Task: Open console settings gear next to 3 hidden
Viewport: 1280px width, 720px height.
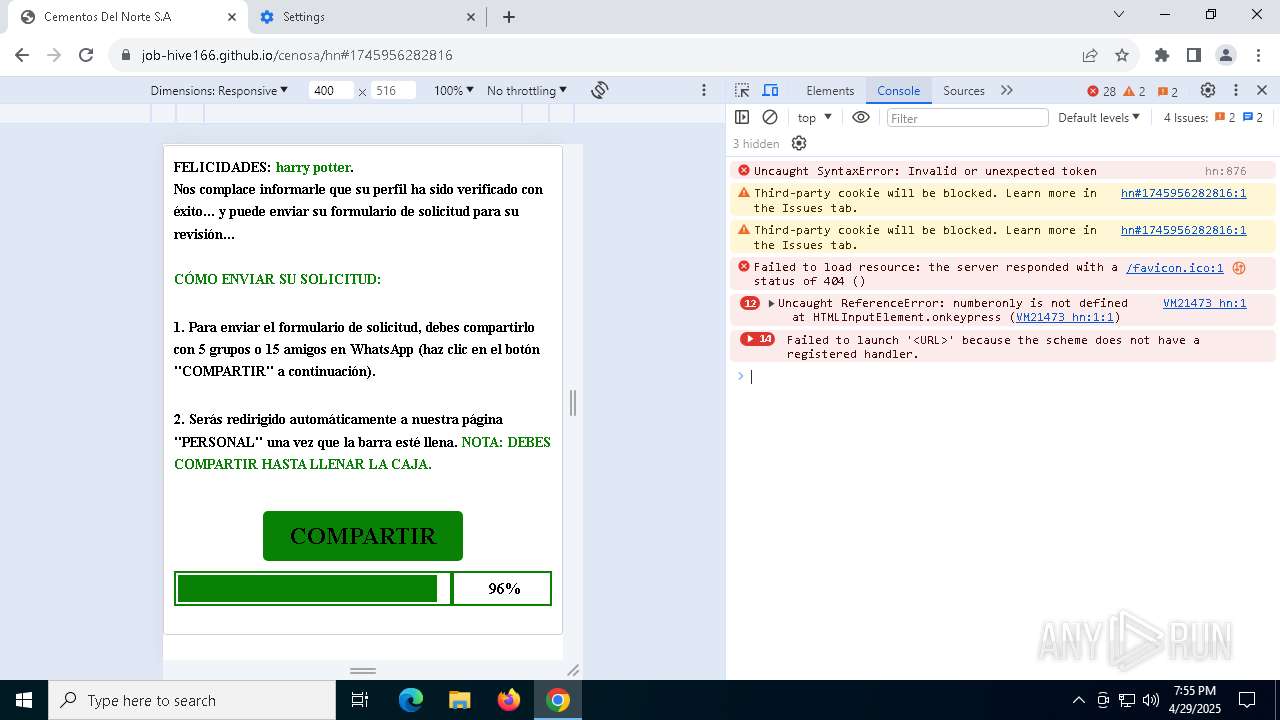Action: (799, 144)
